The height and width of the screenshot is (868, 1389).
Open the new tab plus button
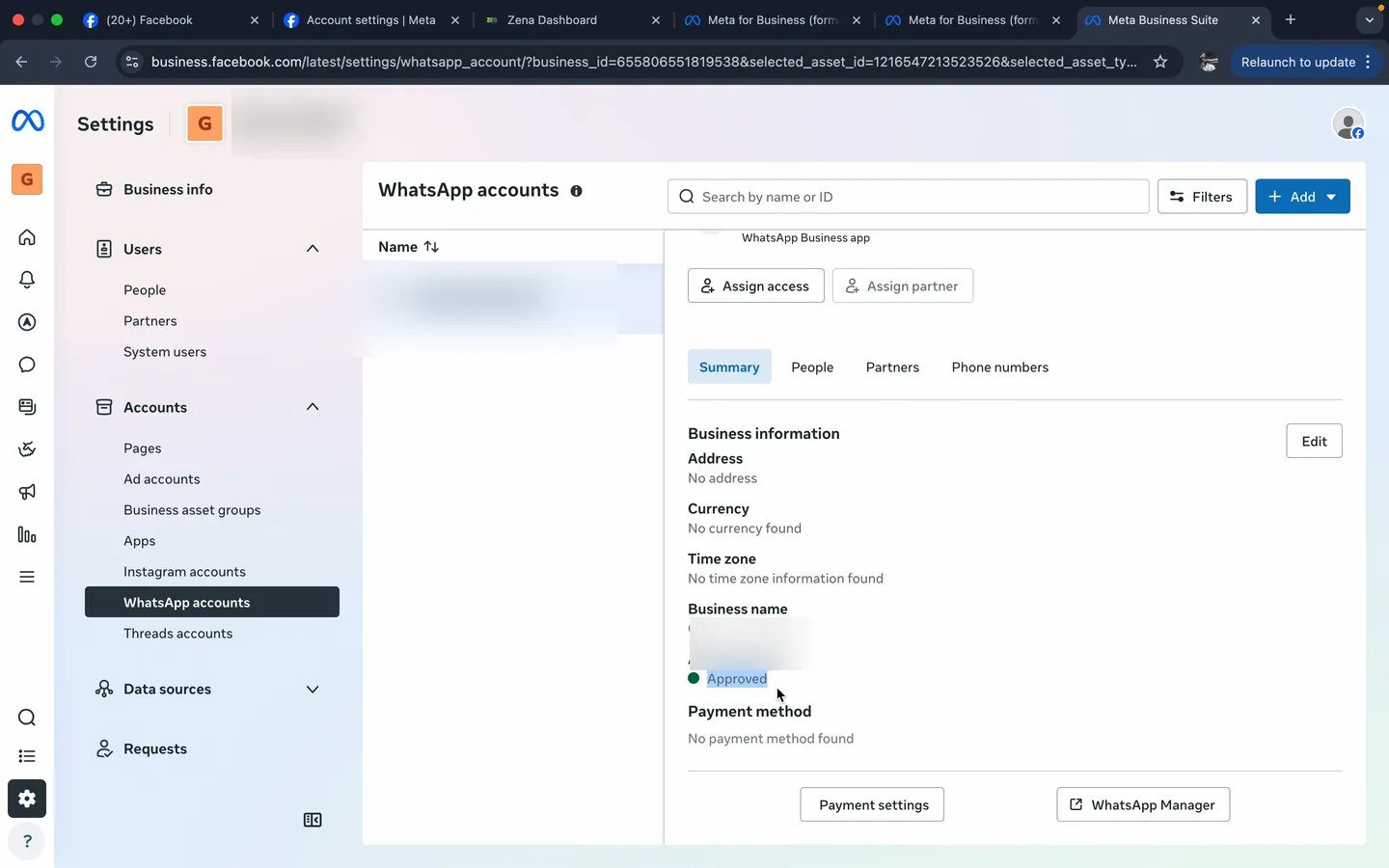click(x=1291, y=19)
